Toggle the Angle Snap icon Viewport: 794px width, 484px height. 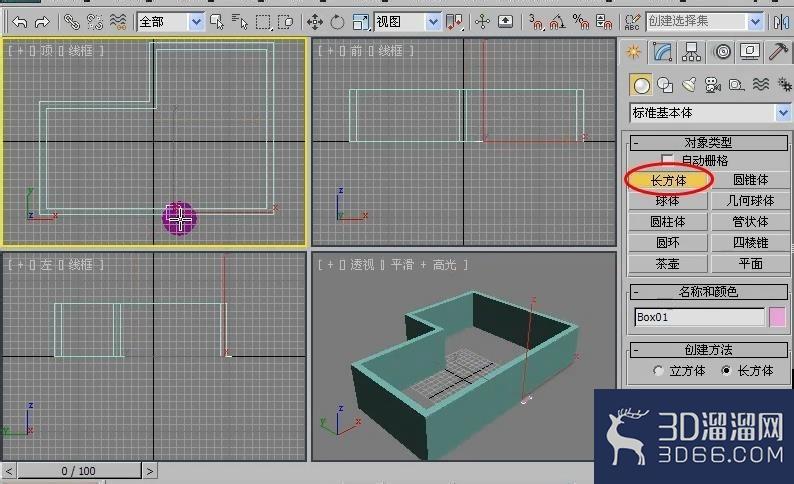coord(558,22)
